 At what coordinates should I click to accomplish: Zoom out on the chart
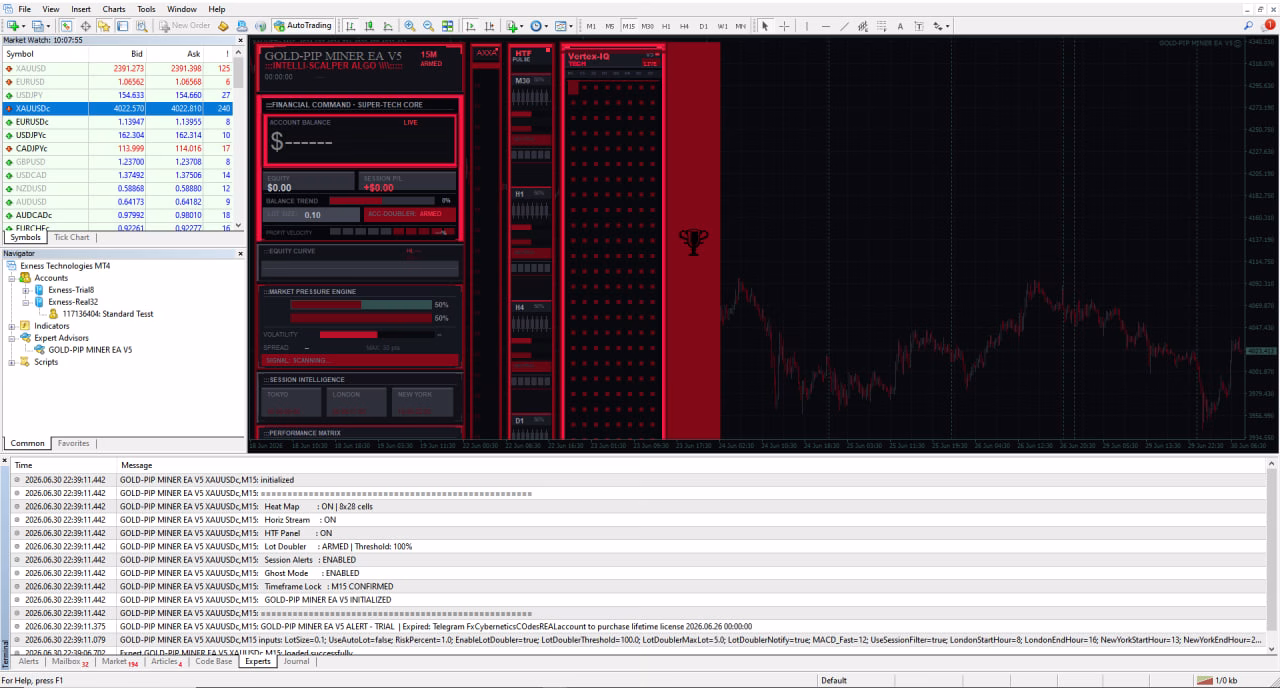point(428,25)
